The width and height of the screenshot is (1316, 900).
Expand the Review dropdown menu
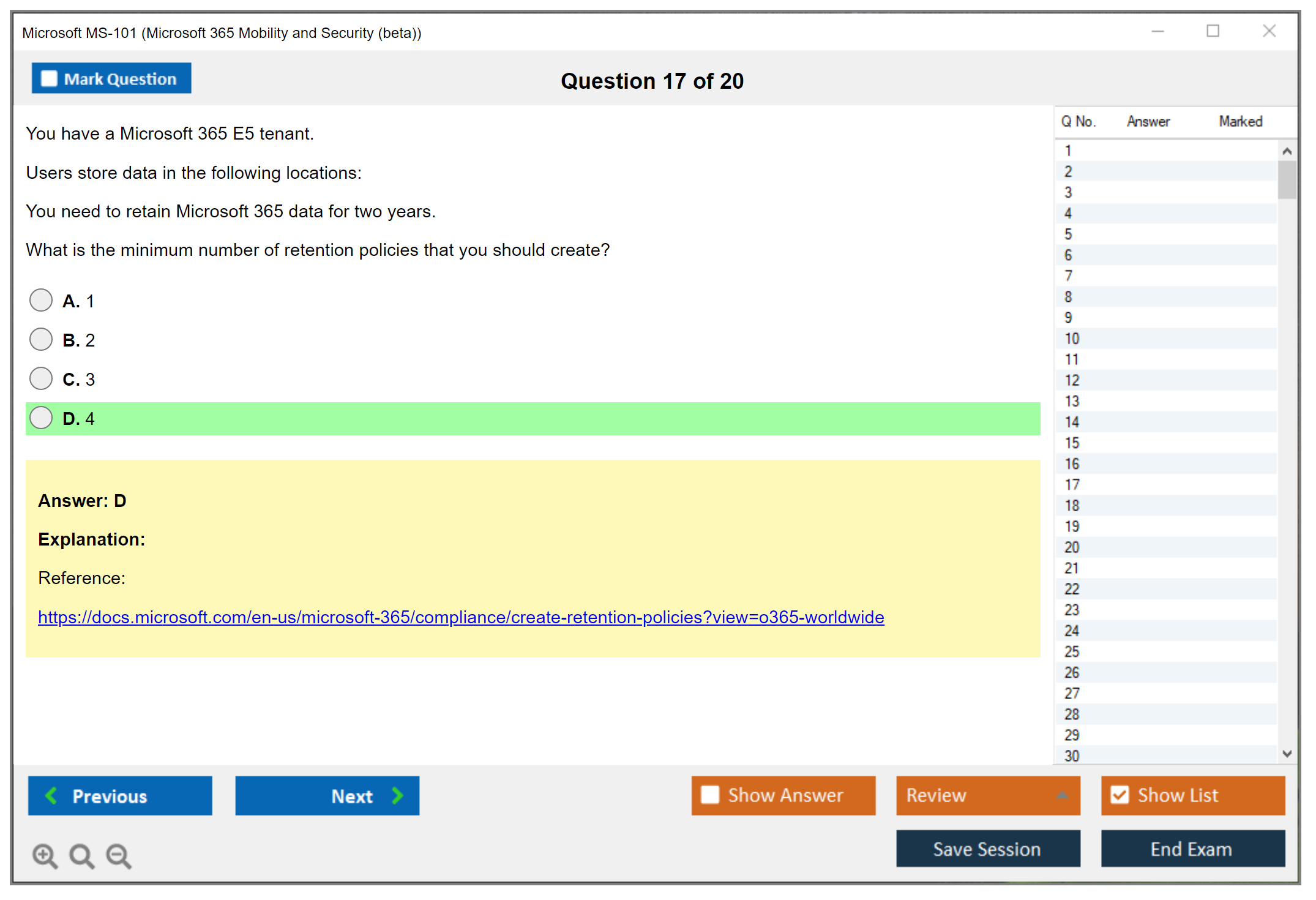pos(1062,795)
